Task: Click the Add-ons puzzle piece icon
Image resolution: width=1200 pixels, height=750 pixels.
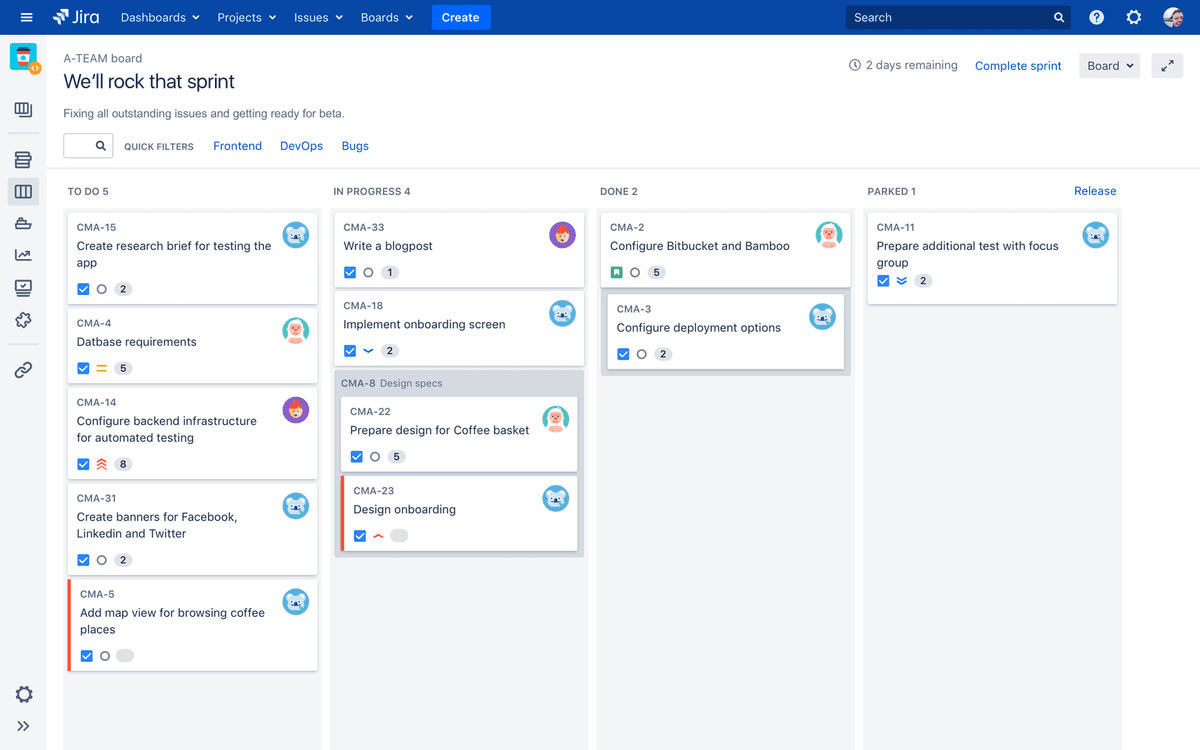Action: click(x=23, y=320)
